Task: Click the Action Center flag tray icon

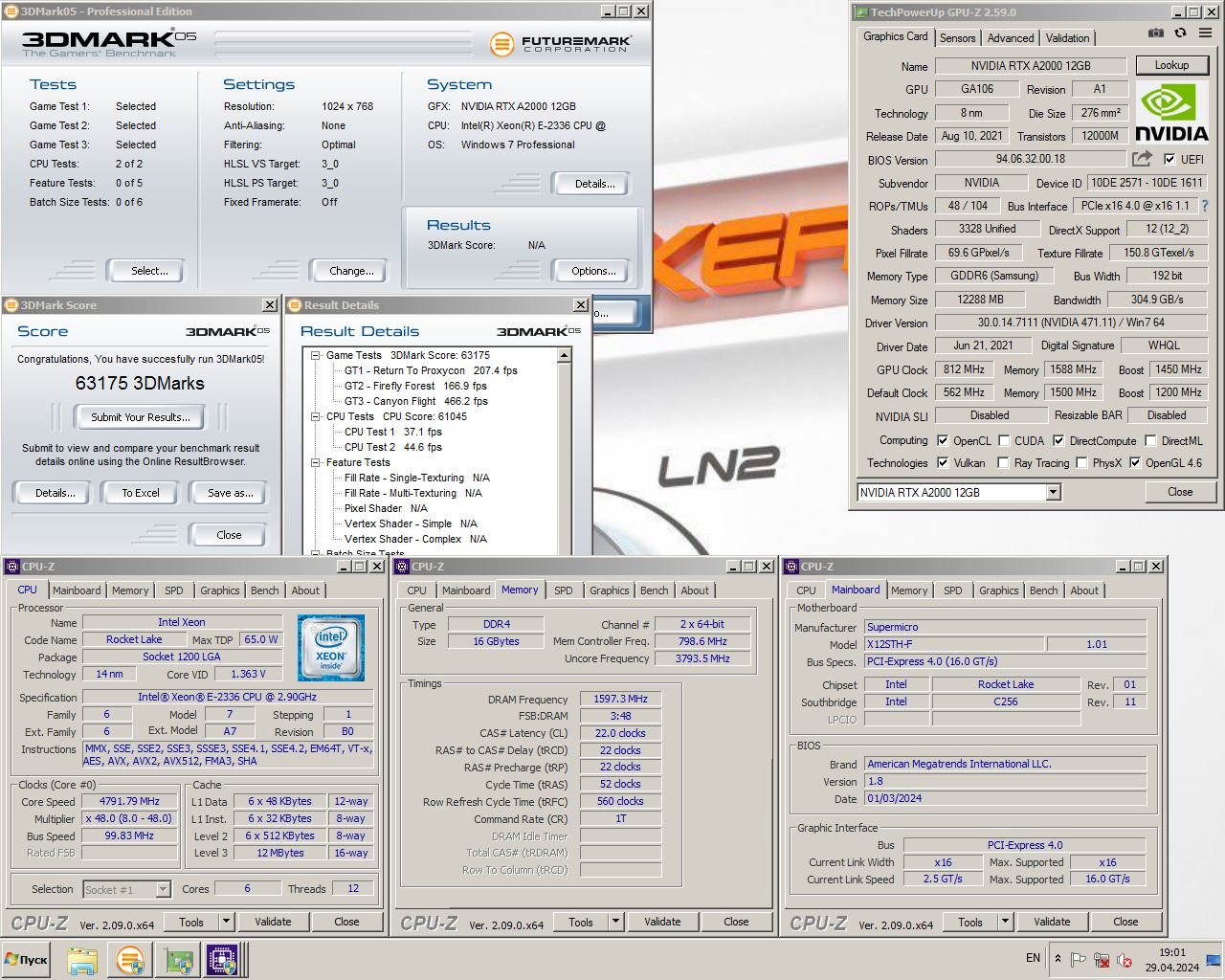Action: 1079,960
